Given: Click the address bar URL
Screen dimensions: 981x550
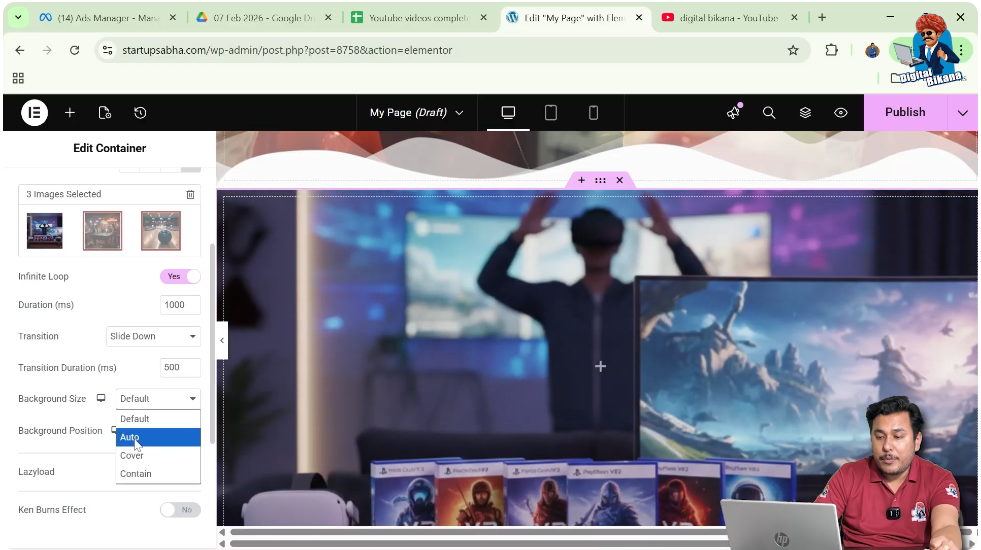Looking at the screenshot, I should pyautogui.click(x=287, y=50).
